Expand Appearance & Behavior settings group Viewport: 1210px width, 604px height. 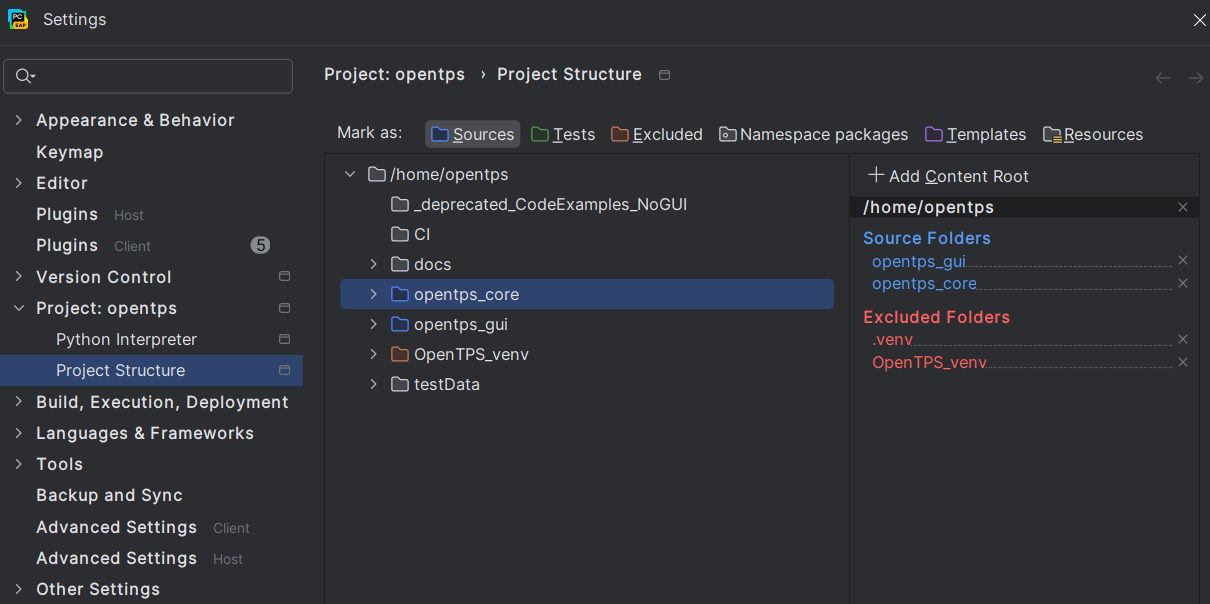click(19, 120)
